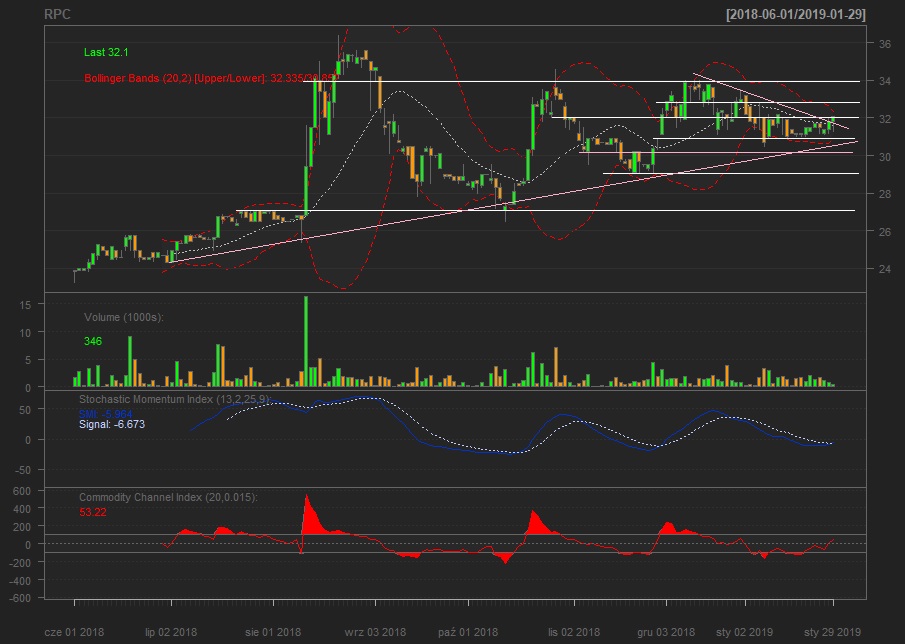Click the green volume value 346
The height and width of the screenshot is (644, 905).
93,342
